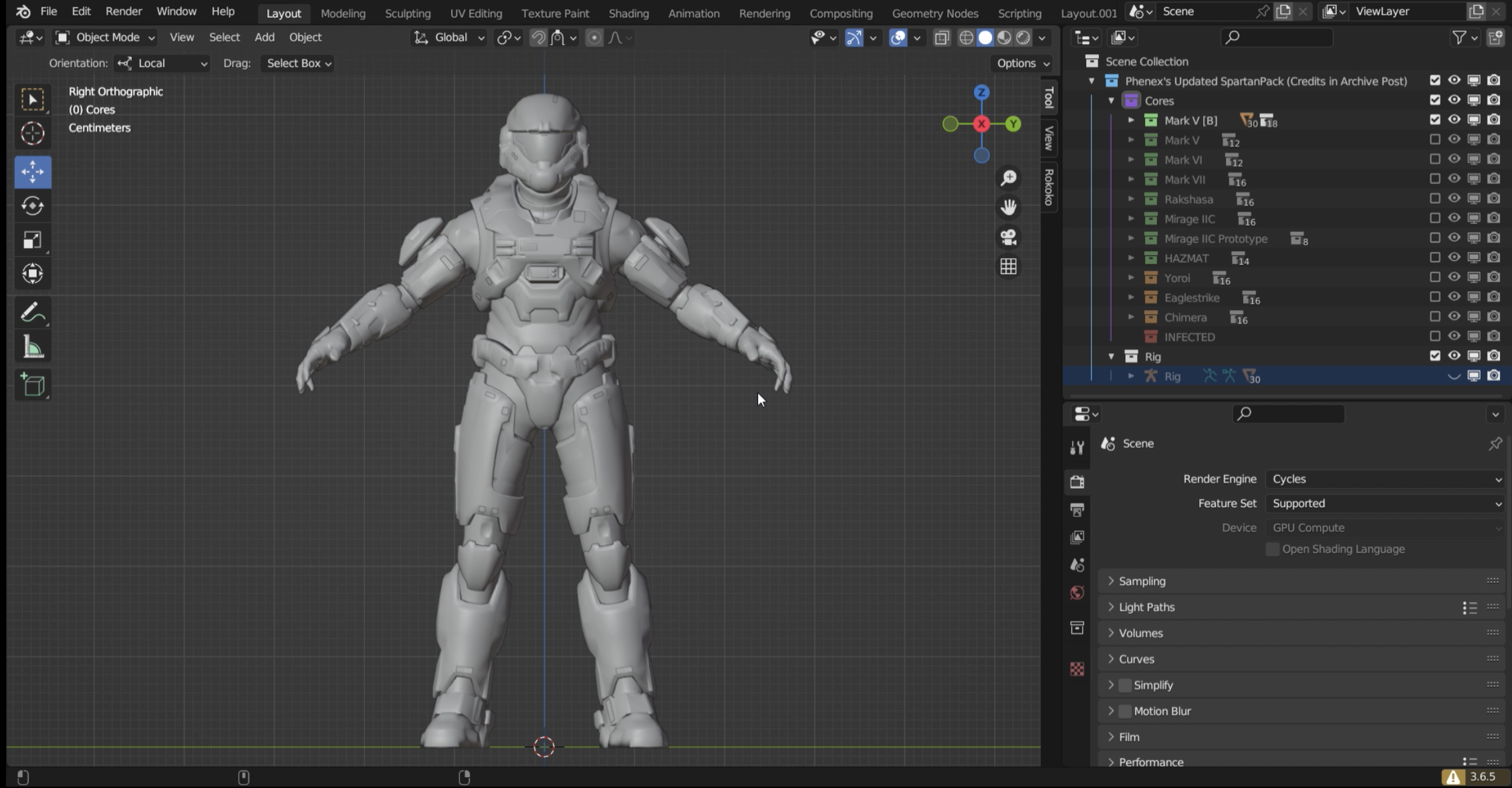
Task: Check Open Shading Language checkbox
Action: pyautogui.click(x=1273, y=549)
